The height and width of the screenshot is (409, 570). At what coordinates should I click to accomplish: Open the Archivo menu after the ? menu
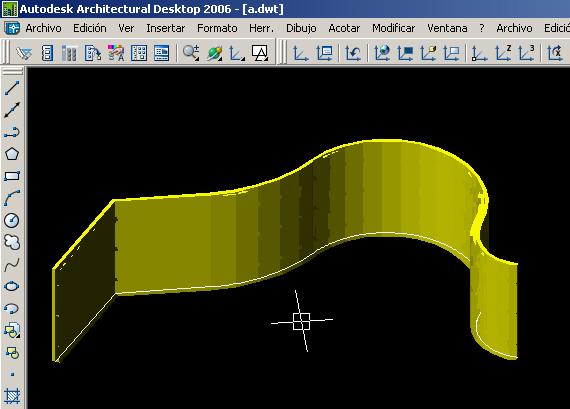pos(514,28)
